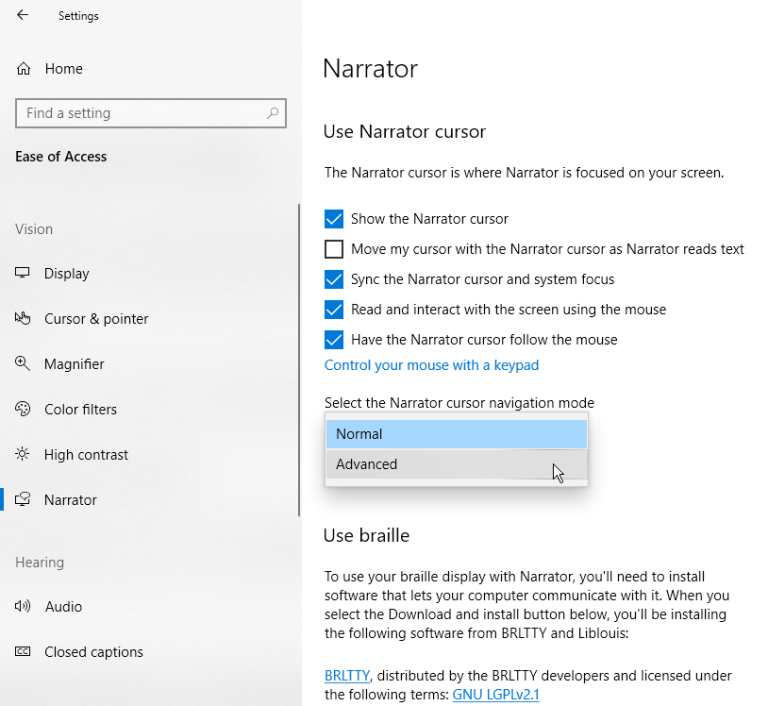Click the Home house icon
Image resolution: width=768 pixels, height=706 pixels.
(x=23, y=69)
